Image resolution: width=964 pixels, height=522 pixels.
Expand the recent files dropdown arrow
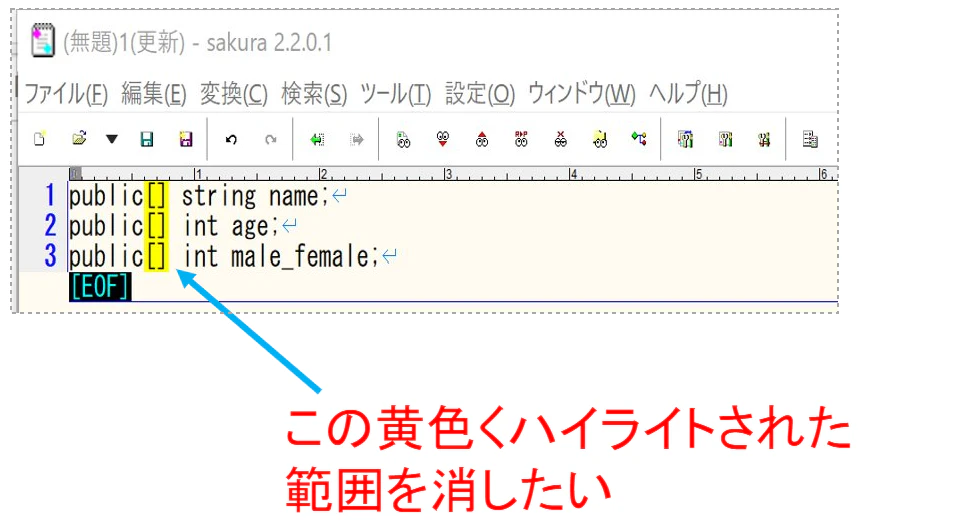[x=111, y=140]
